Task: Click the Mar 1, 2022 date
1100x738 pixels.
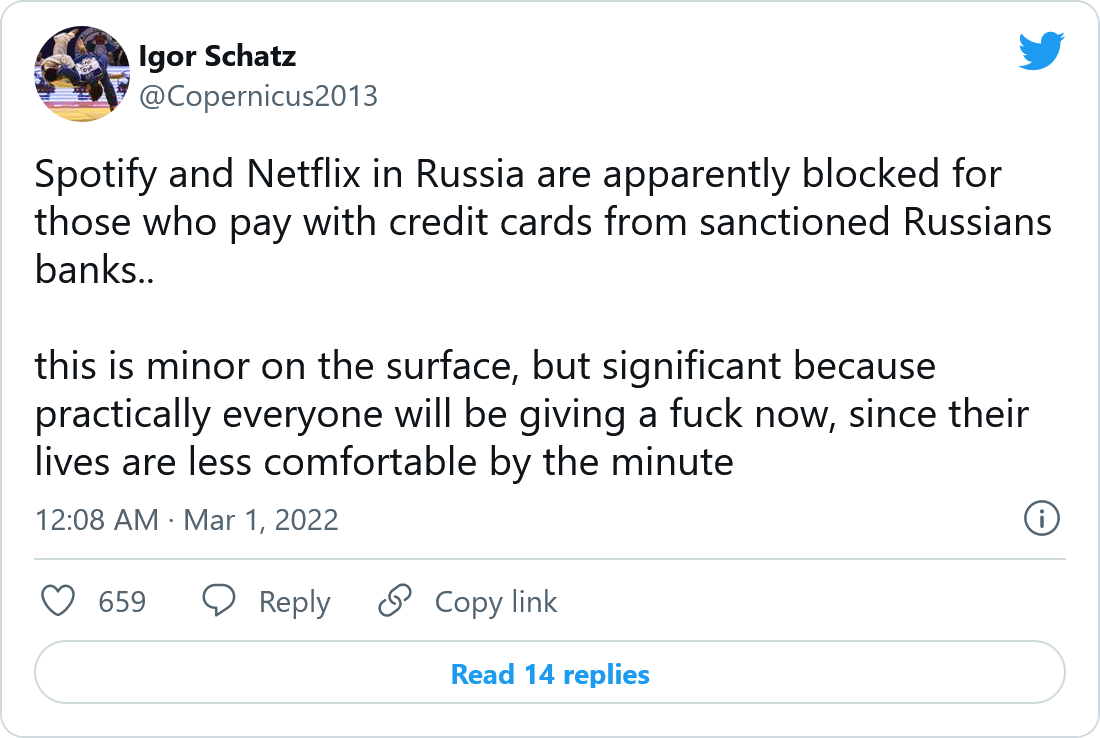Action: [x=261, y=520]
